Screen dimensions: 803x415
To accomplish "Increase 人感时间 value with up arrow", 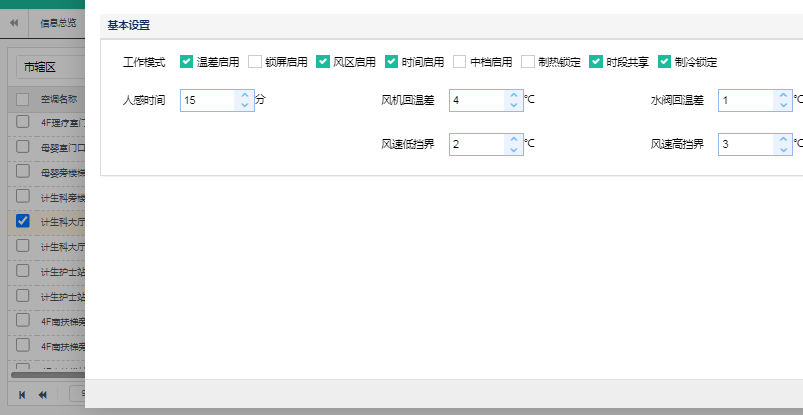I will [245, 95].
